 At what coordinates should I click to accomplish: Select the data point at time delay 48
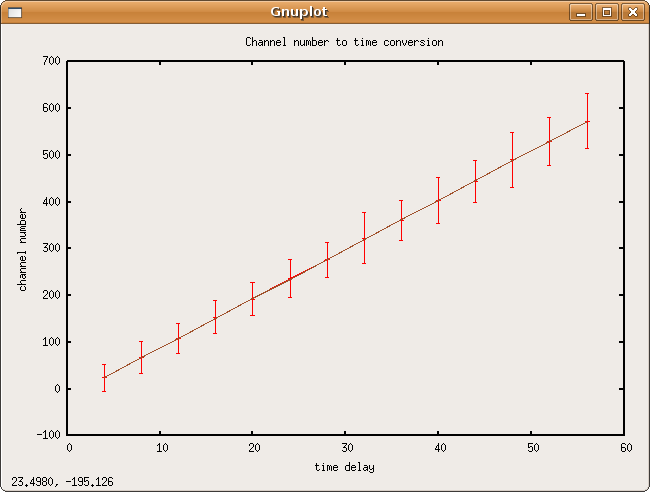coord(512,160)
